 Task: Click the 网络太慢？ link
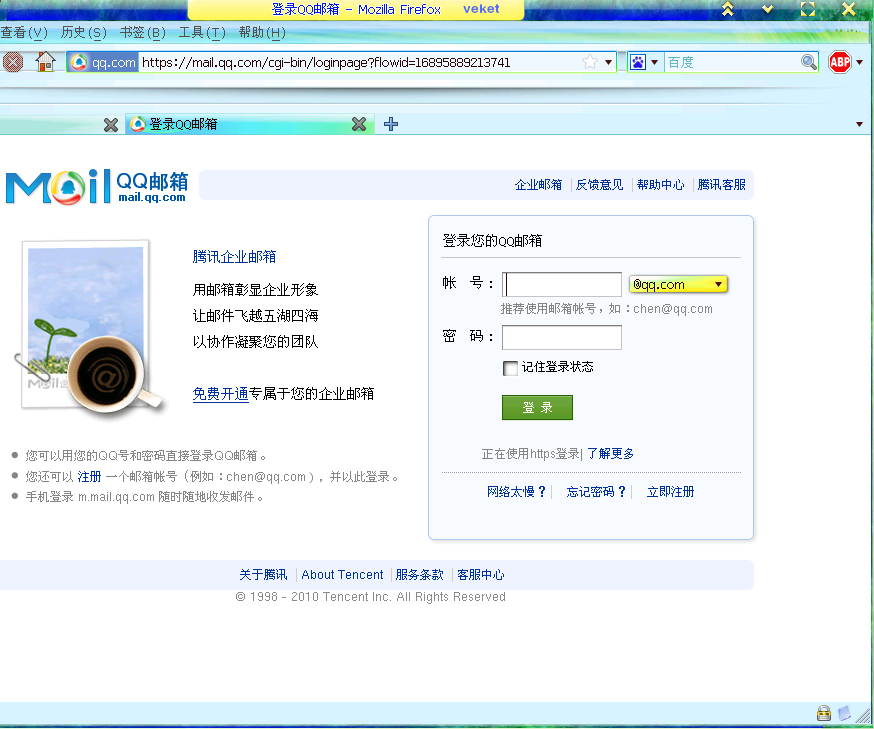pyautogui.click(x=516, y=492)
